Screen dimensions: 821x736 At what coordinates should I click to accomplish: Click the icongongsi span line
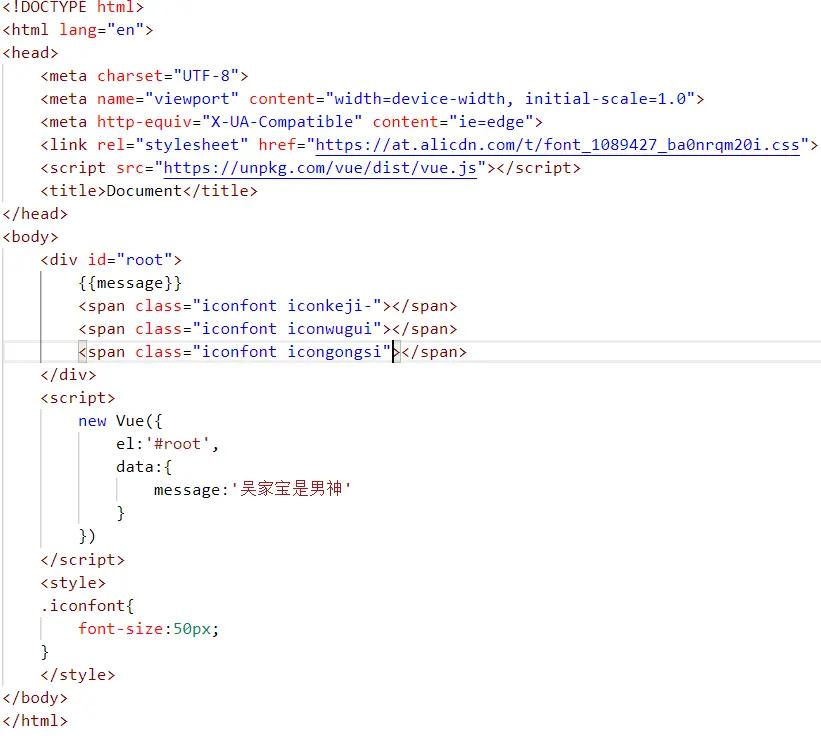click(272, 352)
